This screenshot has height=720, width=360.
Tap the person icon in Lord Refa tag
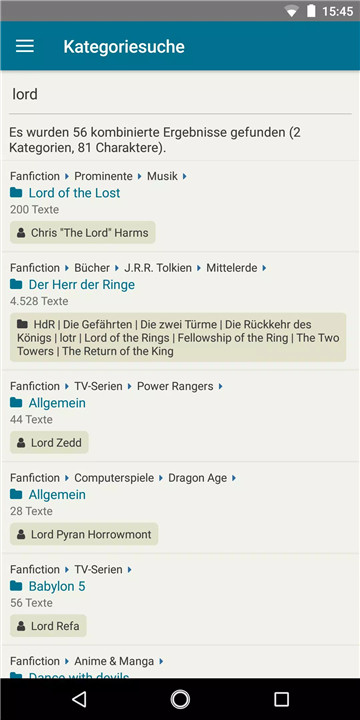click(21, 626)
